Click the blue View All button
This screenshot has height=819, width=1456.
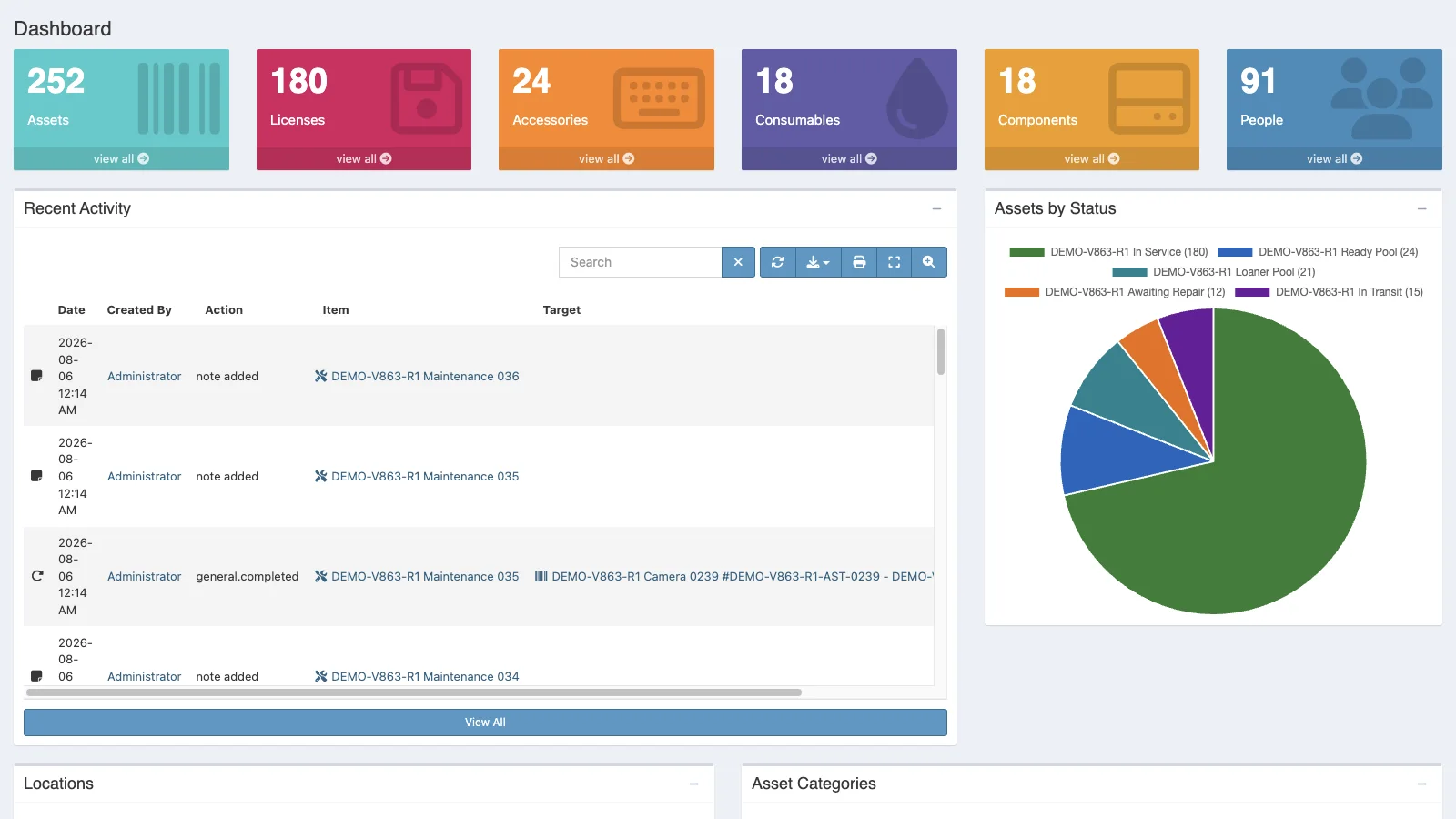point(485,723)
